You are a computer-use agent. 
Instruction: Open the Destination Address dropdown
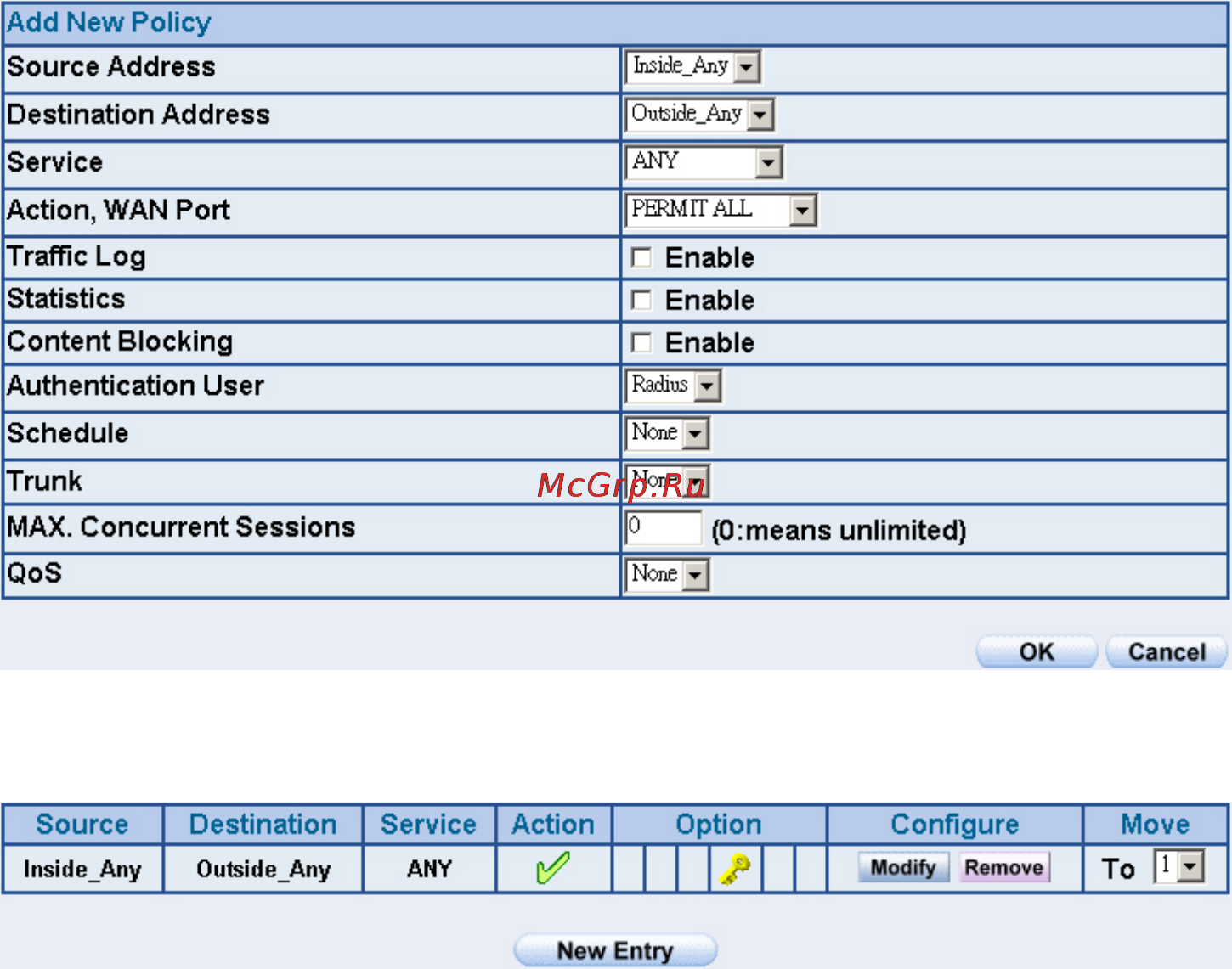tap(699, 114)
